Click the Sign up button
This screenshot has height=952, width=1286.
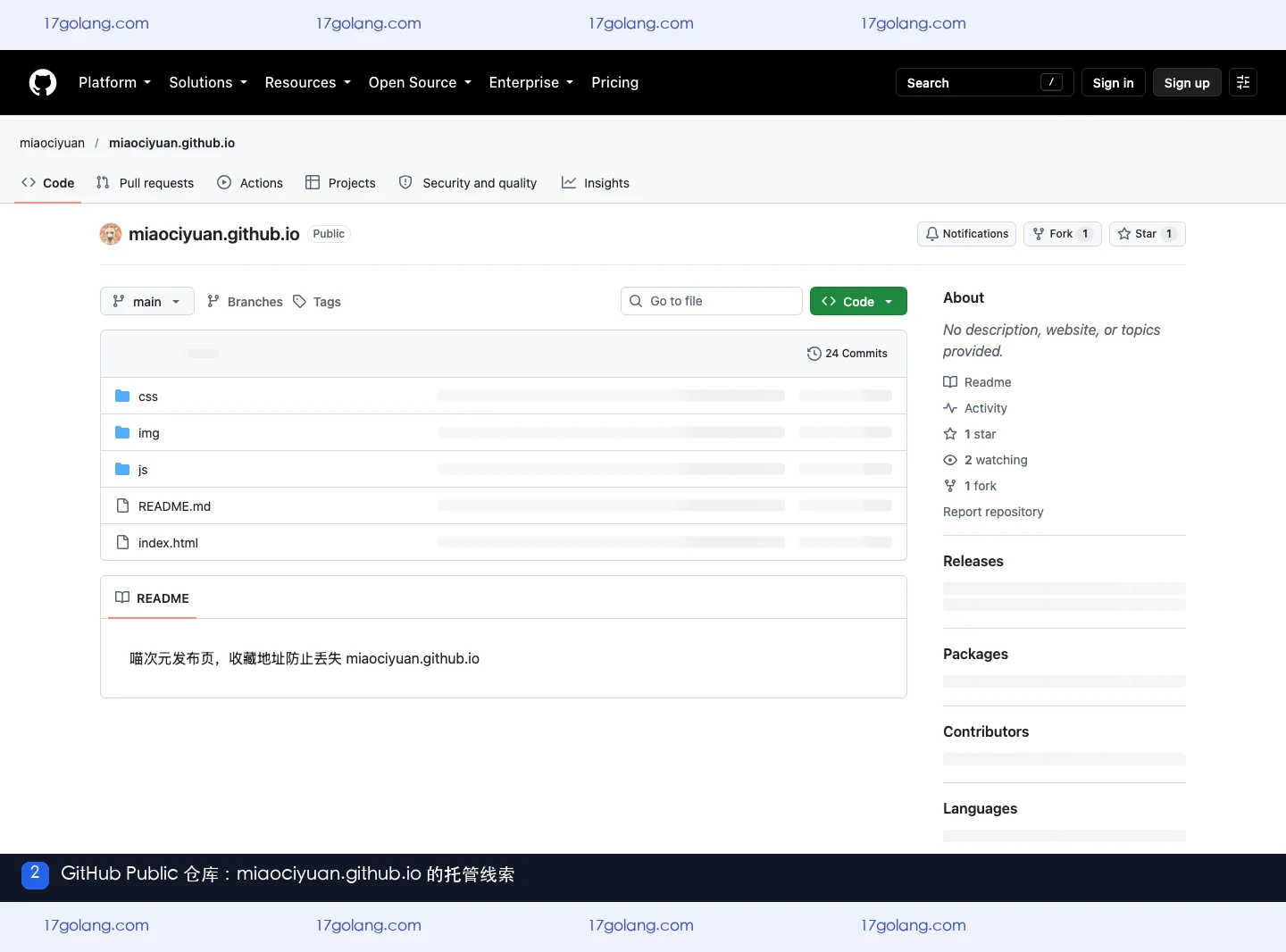pos(1187,82)
